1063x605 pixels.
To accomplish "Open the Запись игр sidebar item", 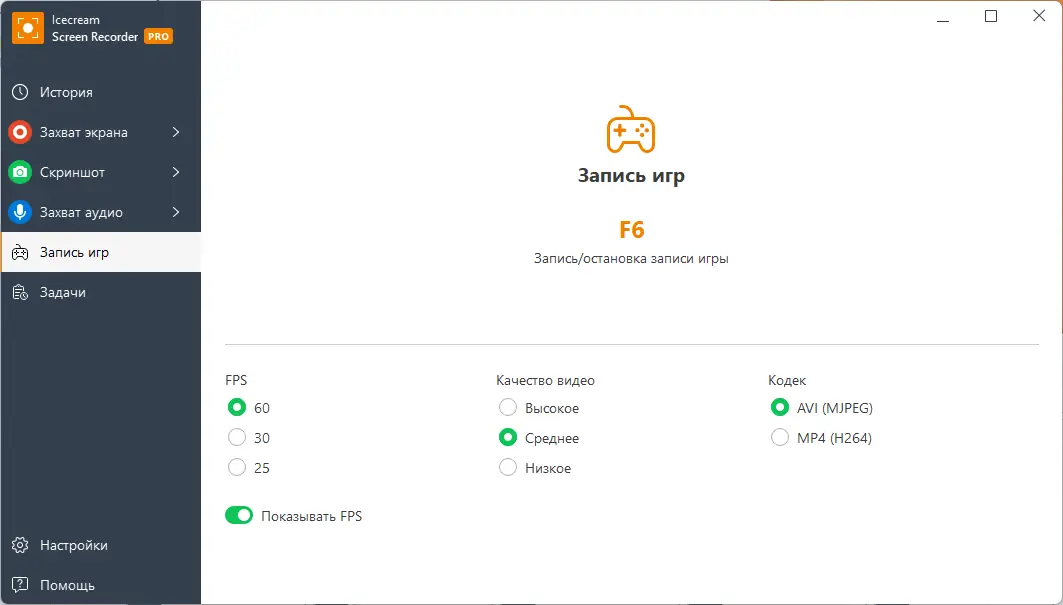I will 74,252.
